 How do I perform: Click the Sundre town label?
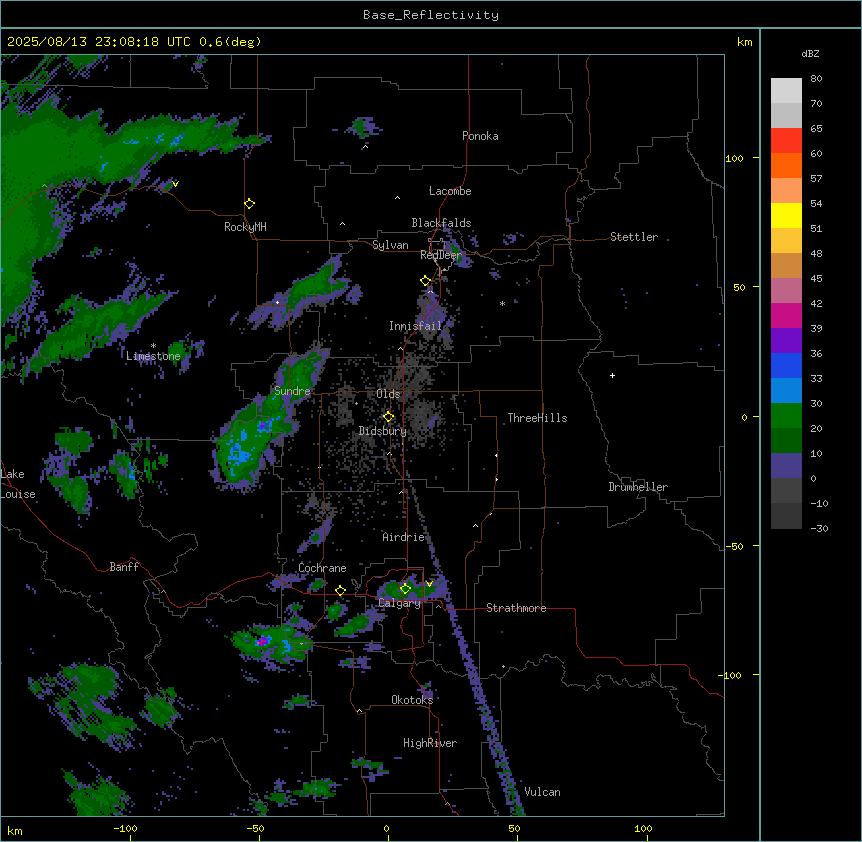[292, 391]
